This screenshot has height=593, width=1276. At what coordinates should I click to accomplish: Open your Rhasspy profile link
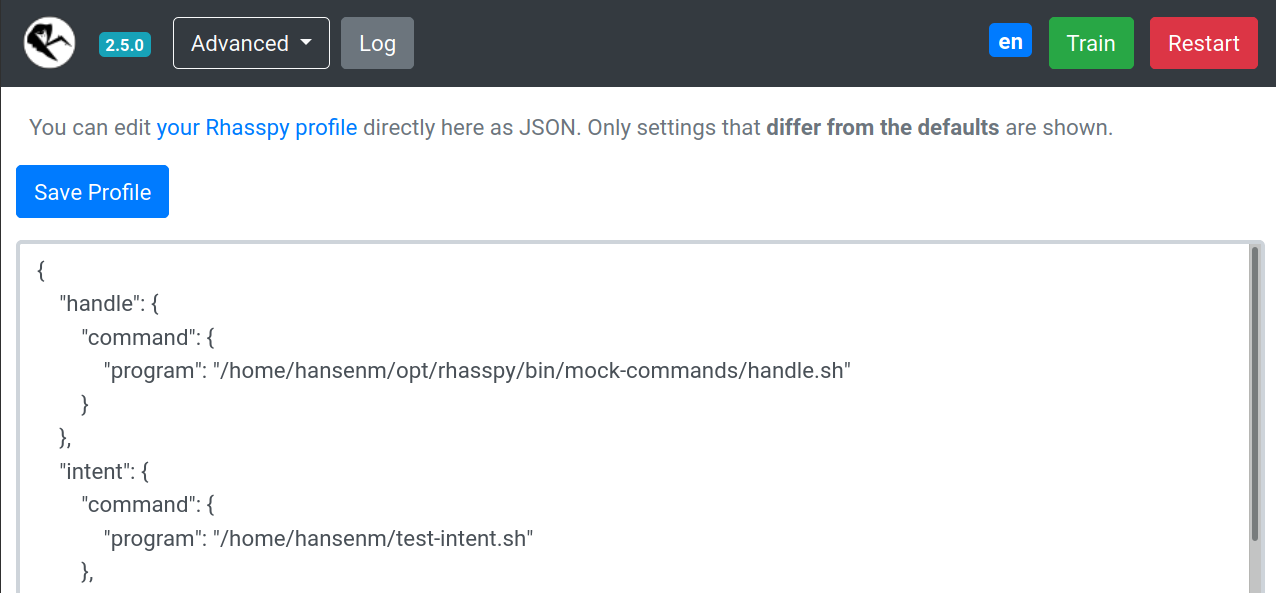(x=257, y=127)
